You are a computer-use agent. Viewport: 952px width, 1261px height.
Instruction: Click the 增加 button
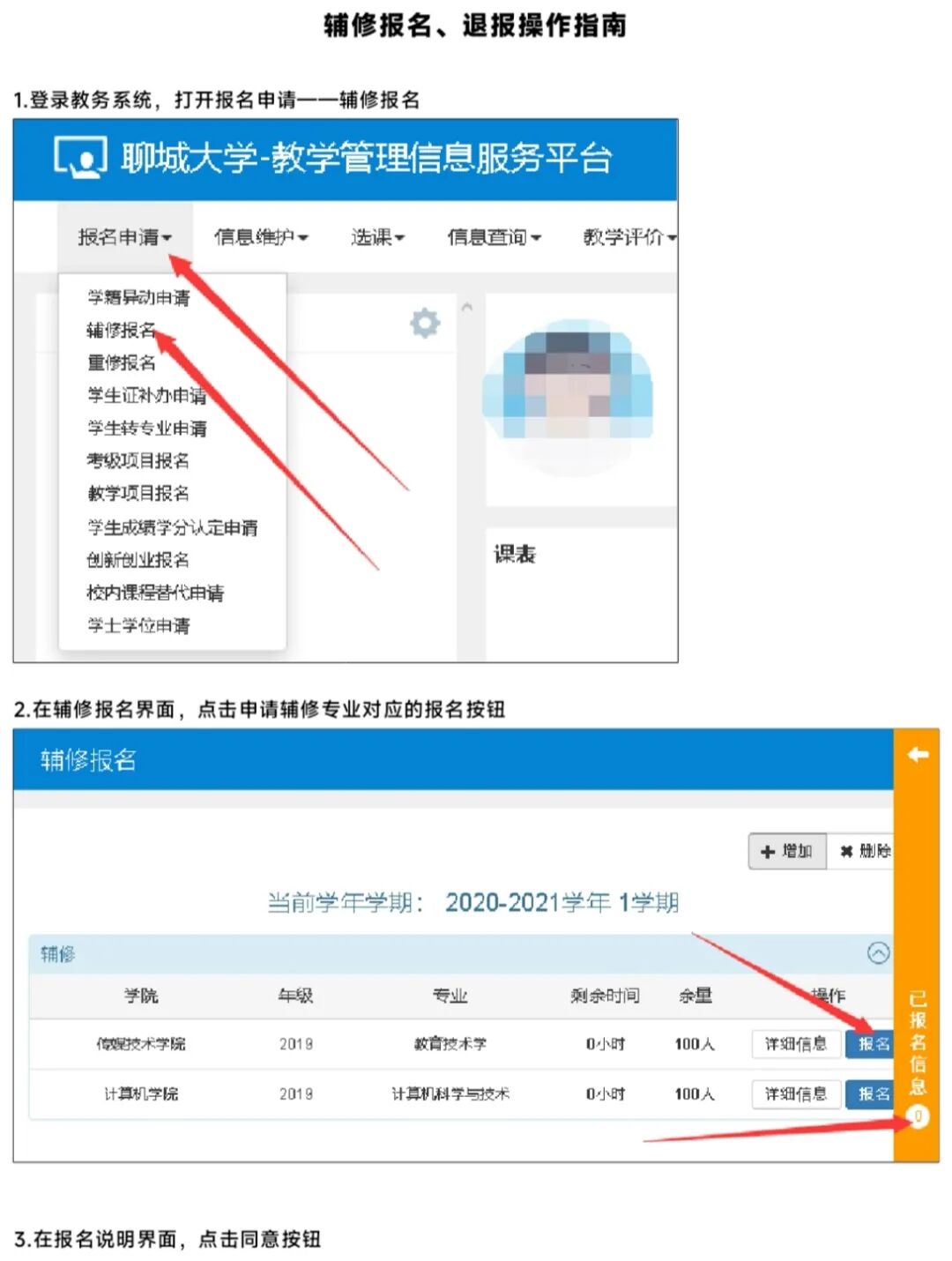tap(786, 852)
